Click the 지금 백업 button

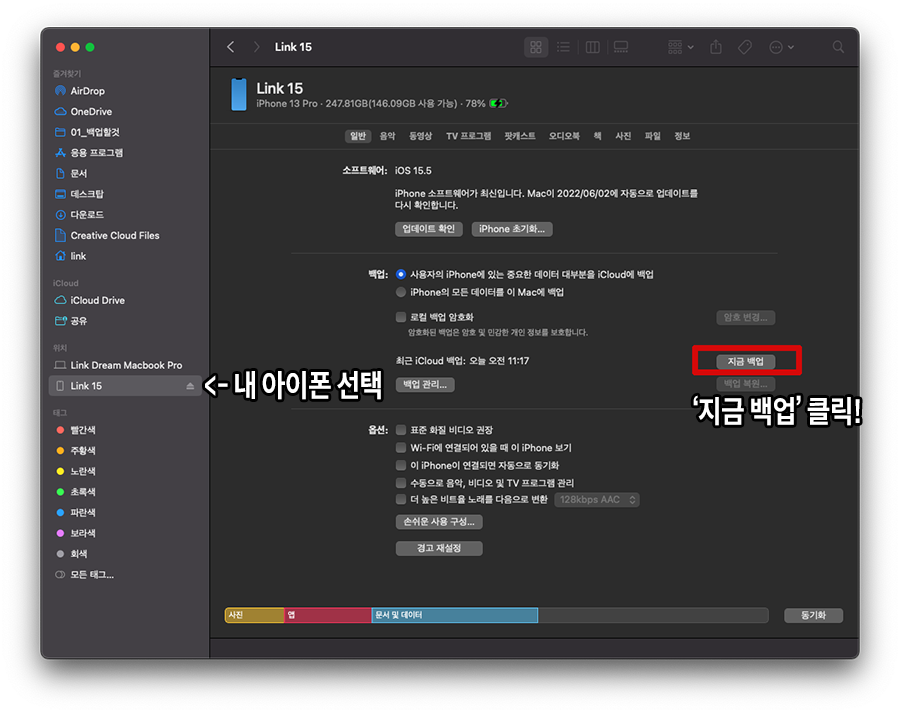tap(746, 361)
